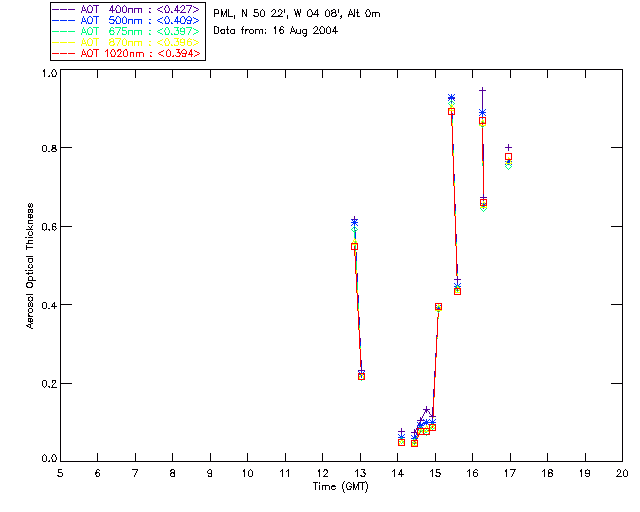Click the x-axis tick label 7
The height and width of the screenshot is (512, 640).
click(x=135, y=473)
